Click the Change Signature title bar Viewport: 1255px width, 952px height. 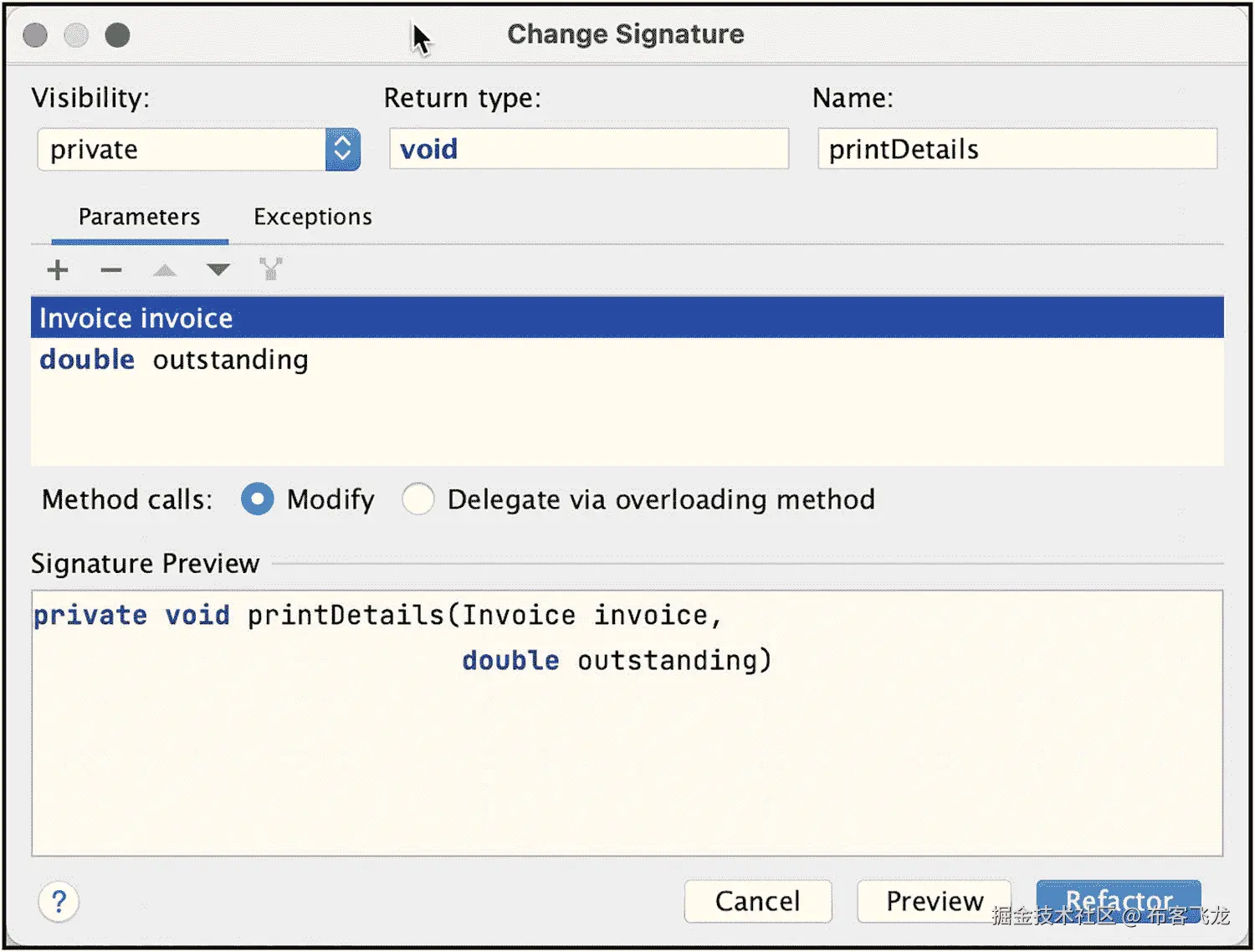tap(626, 34)
